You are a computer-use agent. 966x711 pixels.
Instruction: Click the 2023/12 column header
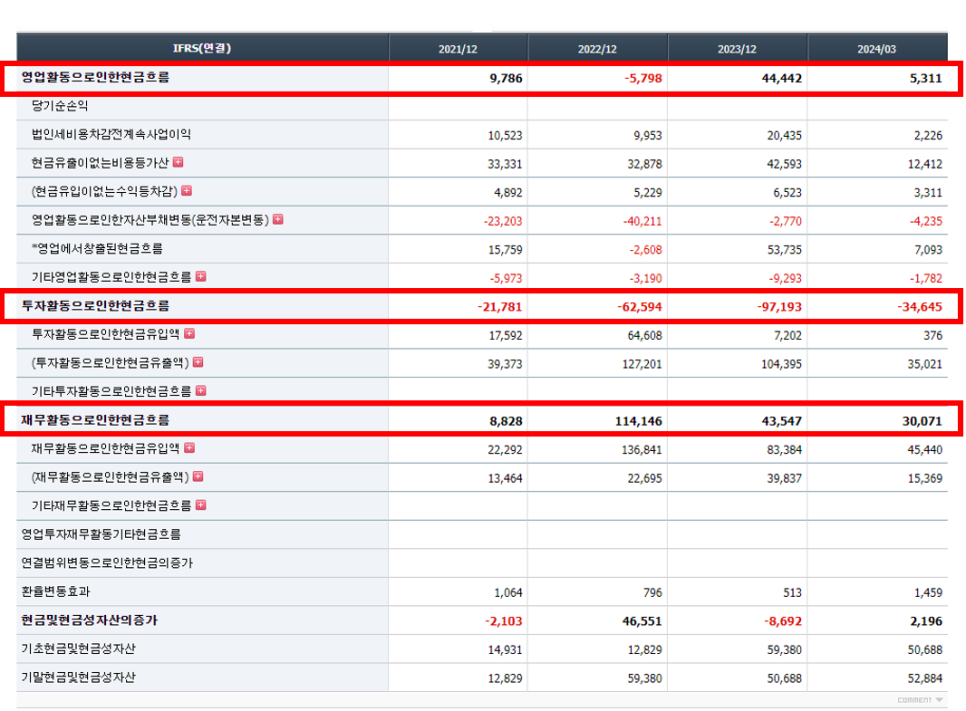point(737,49)
